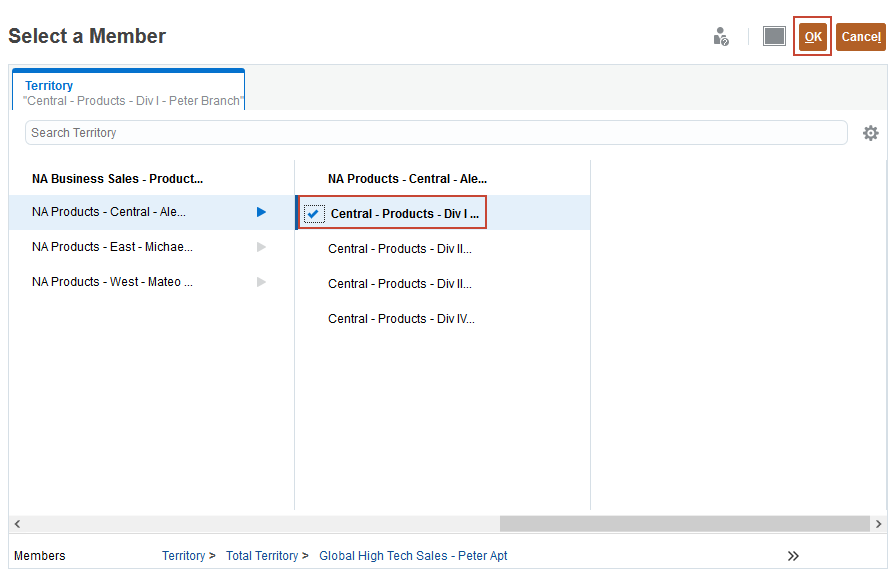Click the gray square view icon
This screenshot has width=894, height=574.
tap(774, 37)
